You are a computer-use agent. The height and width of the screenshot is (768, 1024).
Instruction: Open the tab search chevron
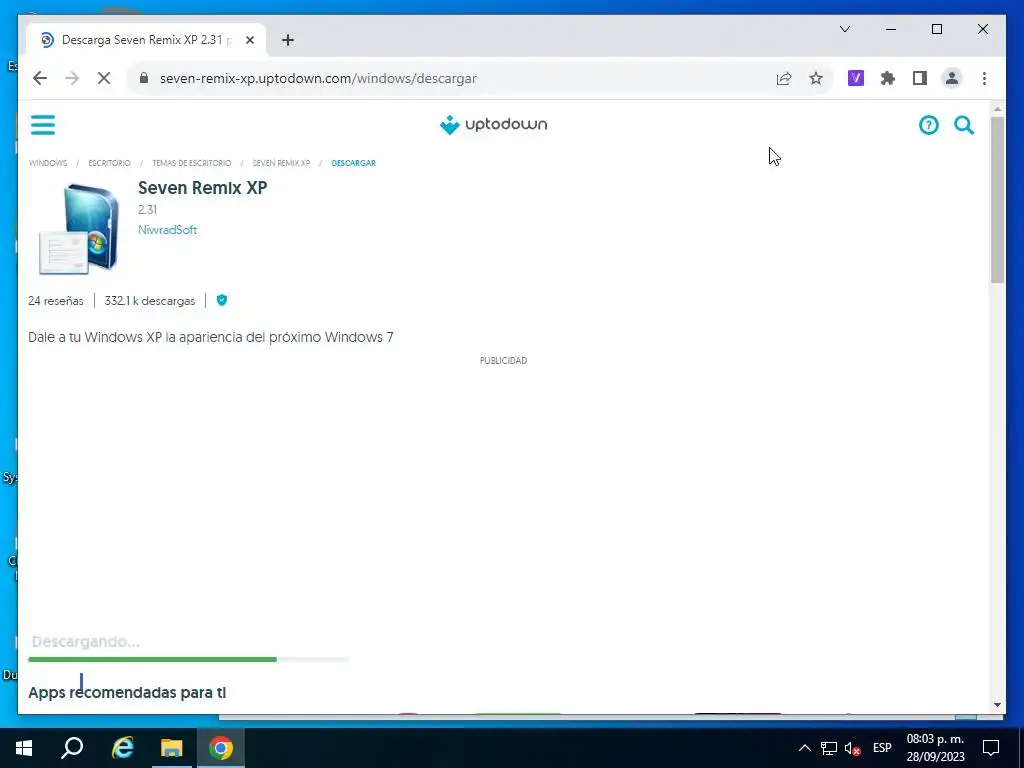(x=844, y=29)
